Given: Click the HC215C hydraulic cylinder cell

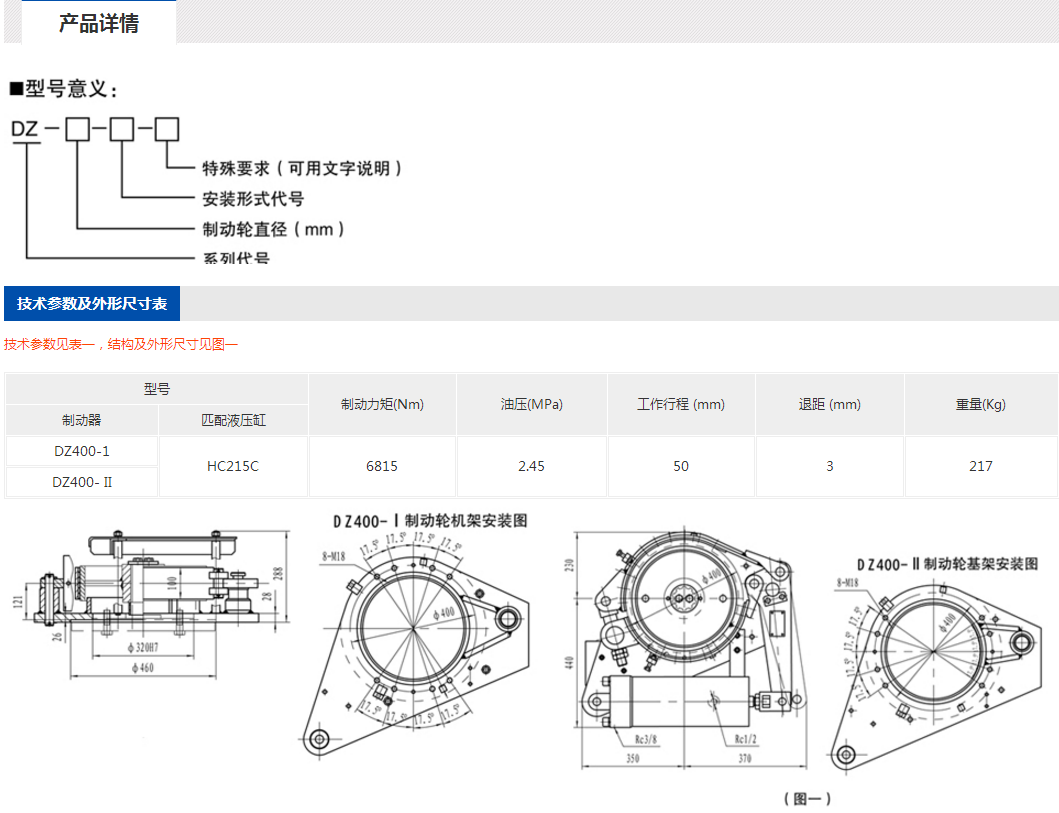Looking at the screenshot, I should pos(233,466).
